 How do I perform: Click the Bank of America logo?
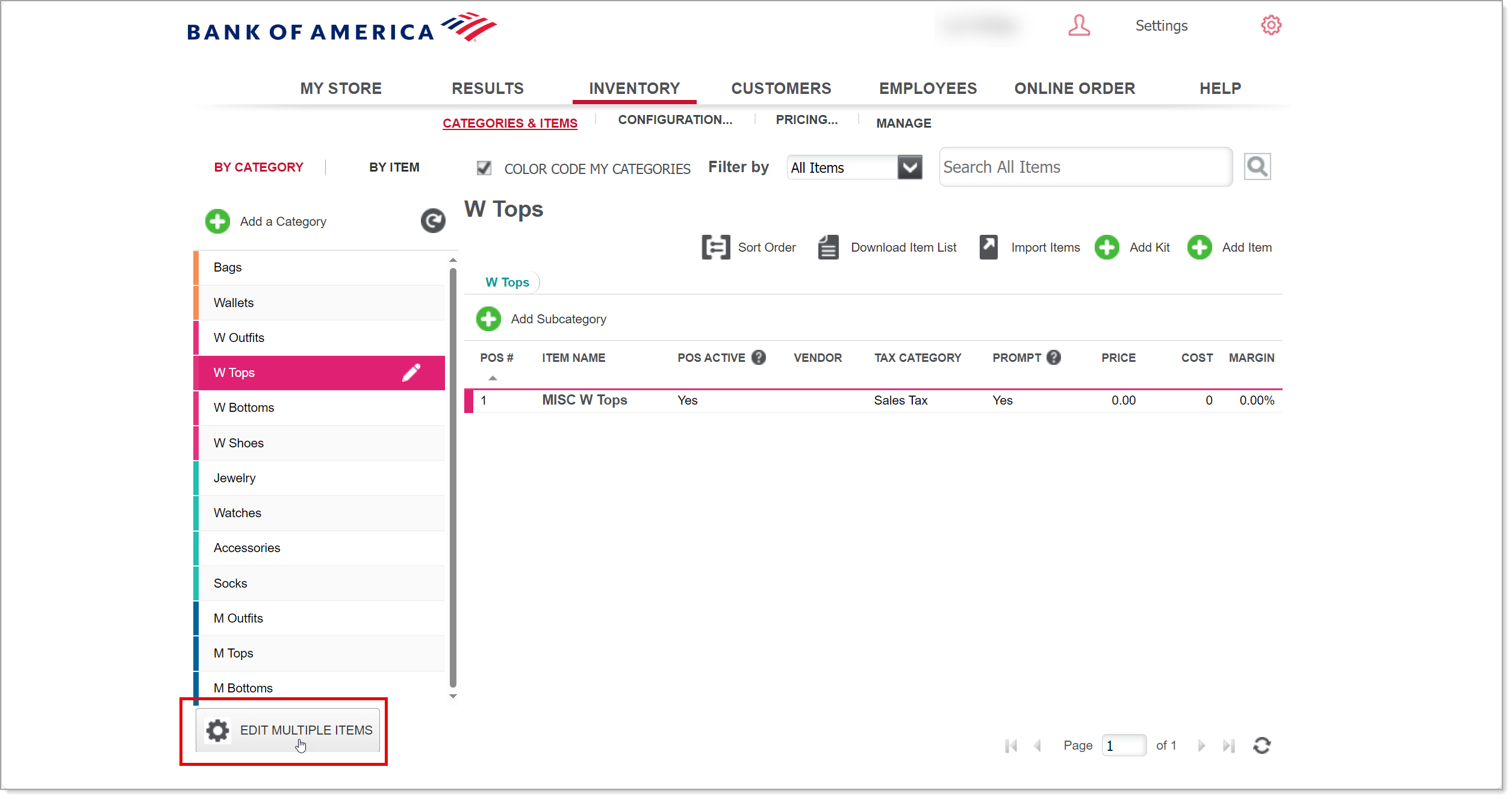tap(341, 28)
